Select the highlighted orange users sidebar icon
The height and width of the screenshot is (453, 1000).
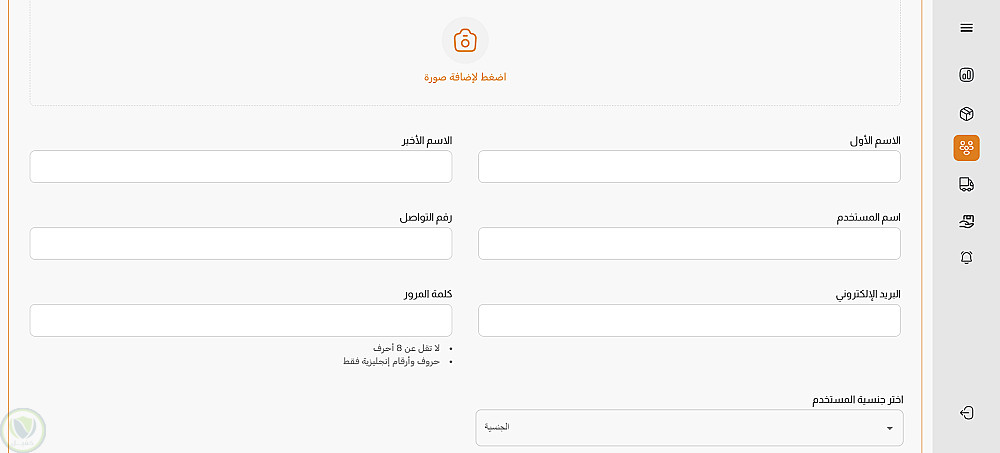[966, 148]
